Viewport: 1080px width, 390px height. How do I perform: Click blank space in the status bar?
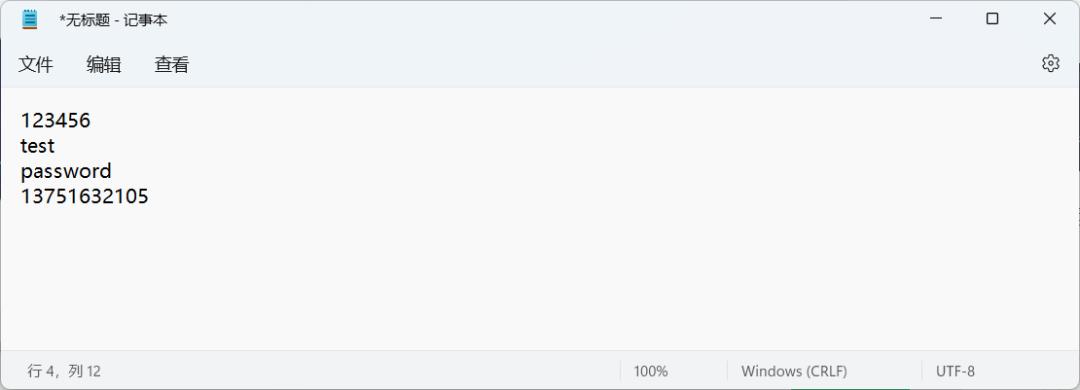click(358, 371)
